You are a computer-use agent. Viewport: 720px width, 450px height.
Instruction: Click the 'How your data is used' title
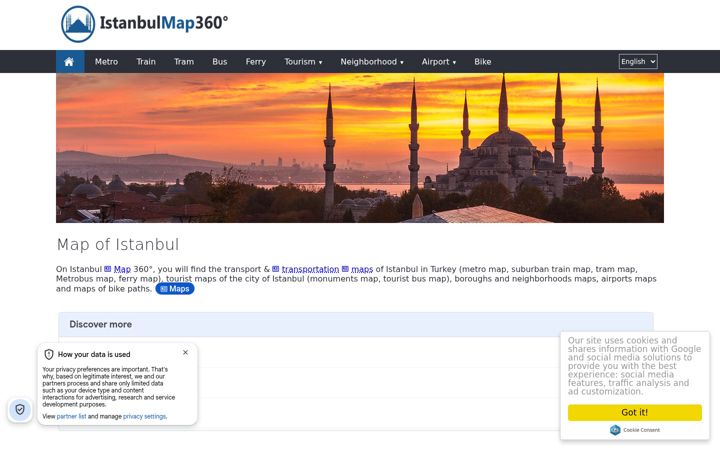(94, 354)
